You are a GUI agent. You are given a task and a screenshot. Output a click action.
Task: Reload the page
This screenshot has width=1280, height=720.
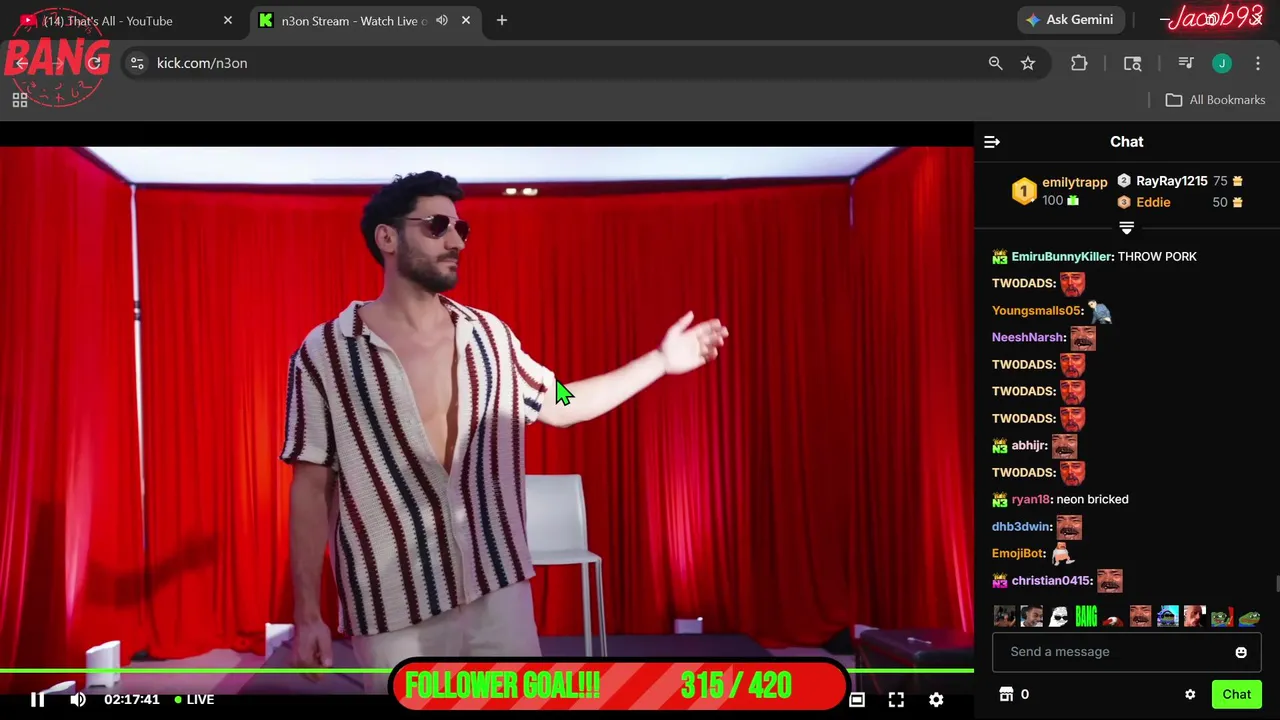tap(94, 63)
